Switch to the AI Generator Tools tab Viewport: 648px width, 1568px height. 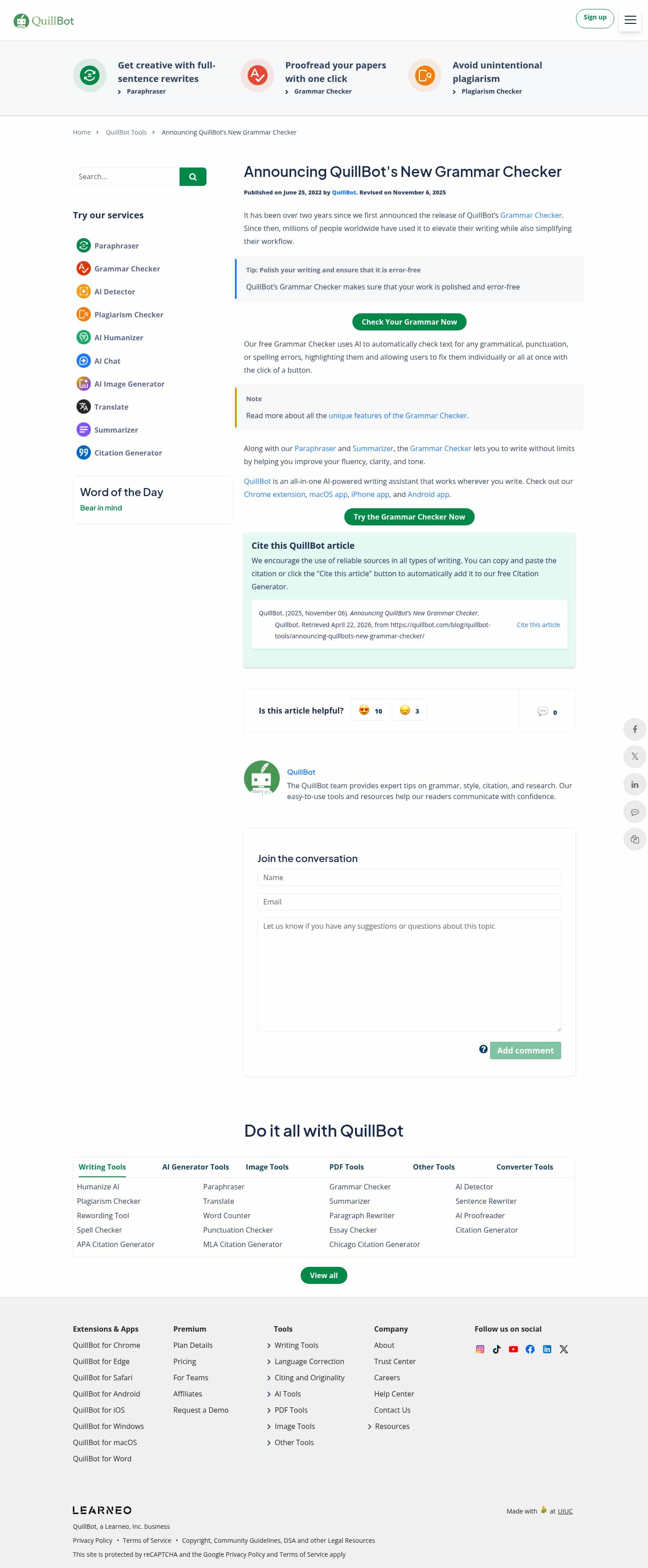click(x=195, y=1166)
